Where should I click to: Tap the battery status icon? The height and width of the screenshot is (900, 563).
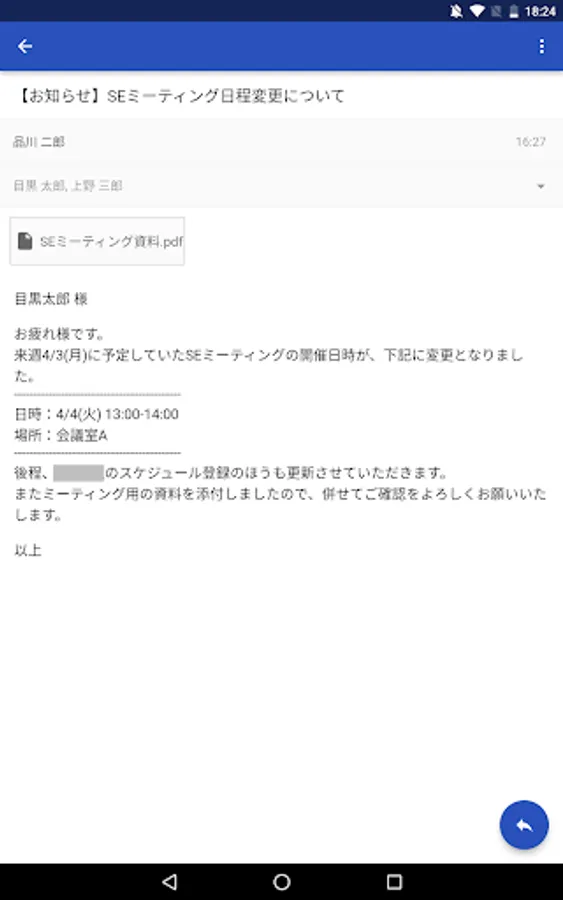coord(514,11)
